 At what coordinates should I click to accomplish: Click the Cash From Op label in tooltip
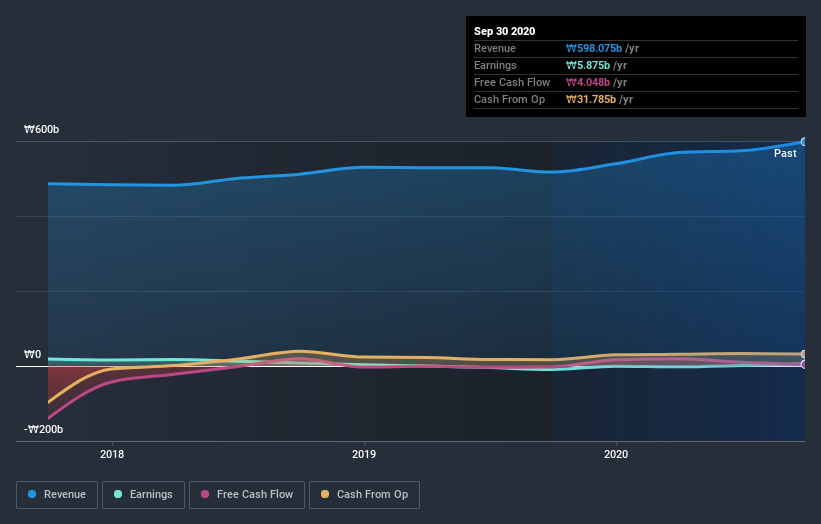click(509, 99)
